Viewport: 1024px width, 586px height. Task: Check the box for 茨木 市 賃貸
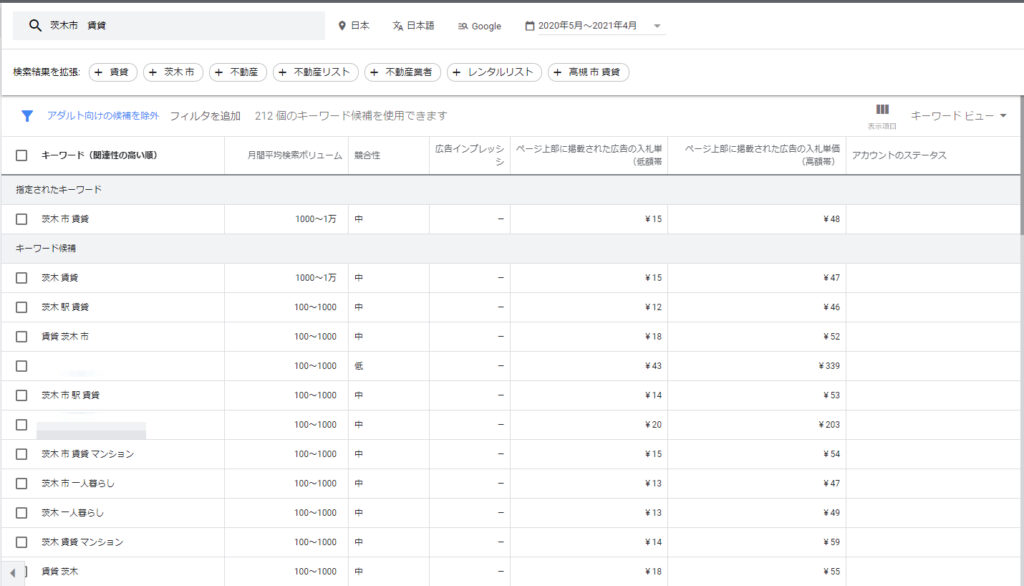pyautogui.click(x=22, y=219)
